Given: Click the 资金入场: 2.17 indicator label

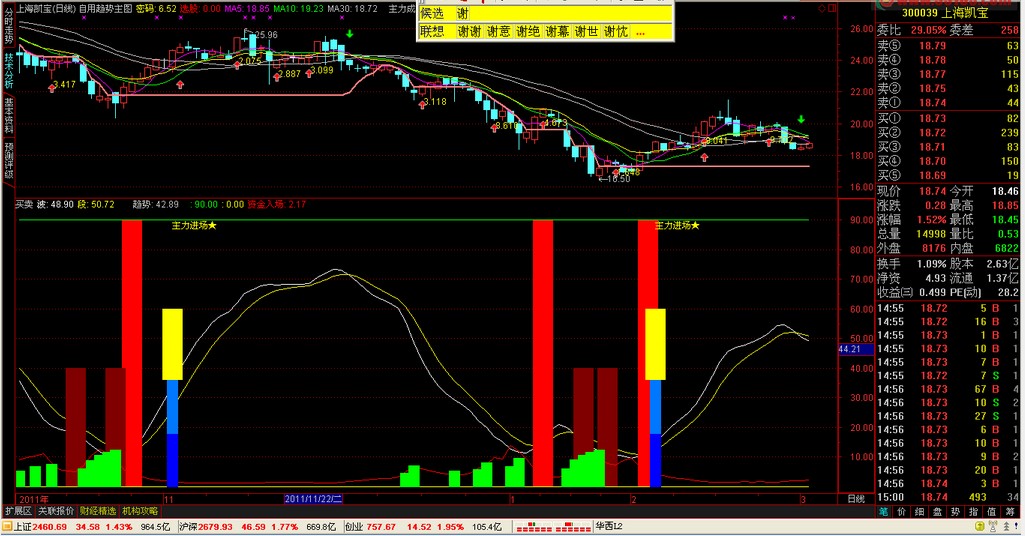Looking at the screenshot, I should [277, 205].
